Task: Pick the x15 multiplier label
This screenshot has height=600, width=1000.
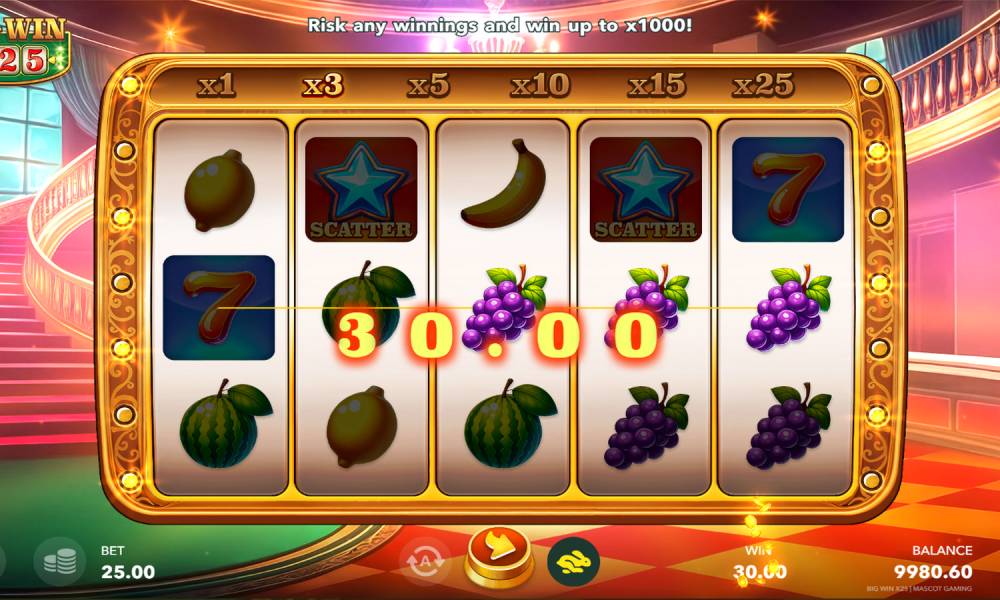Action: click(x=656, y=85)
